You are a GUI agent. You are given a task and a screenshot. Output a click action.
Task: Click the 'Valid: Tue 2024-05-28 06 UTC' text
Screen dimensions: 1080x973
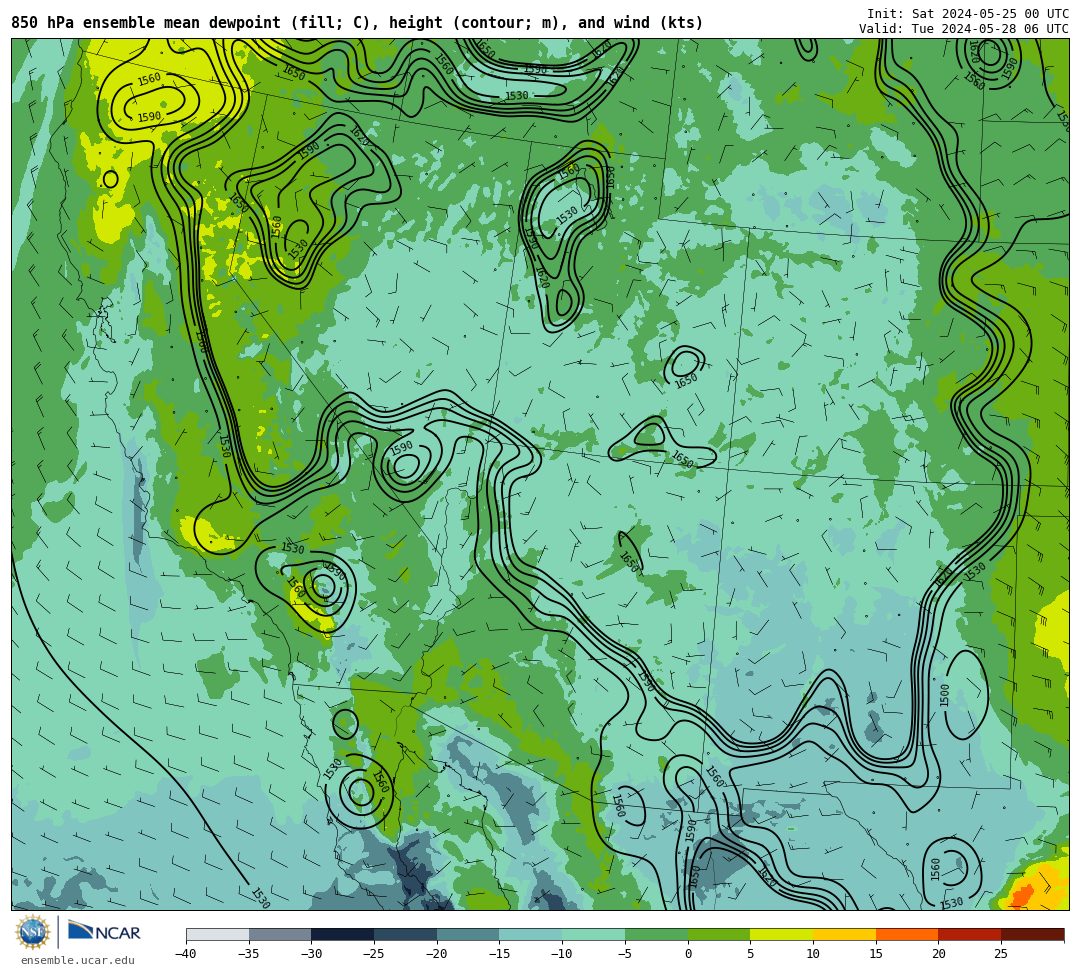tap(964, 28)
